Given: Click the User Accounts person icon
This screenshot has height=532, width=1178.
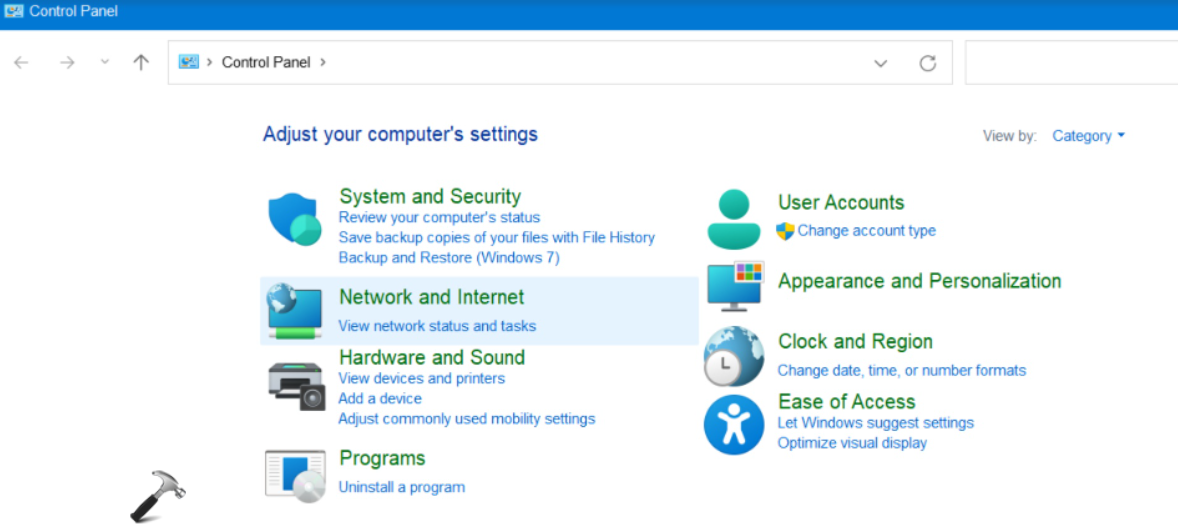Looking at the screenshot, I should 734,218.
